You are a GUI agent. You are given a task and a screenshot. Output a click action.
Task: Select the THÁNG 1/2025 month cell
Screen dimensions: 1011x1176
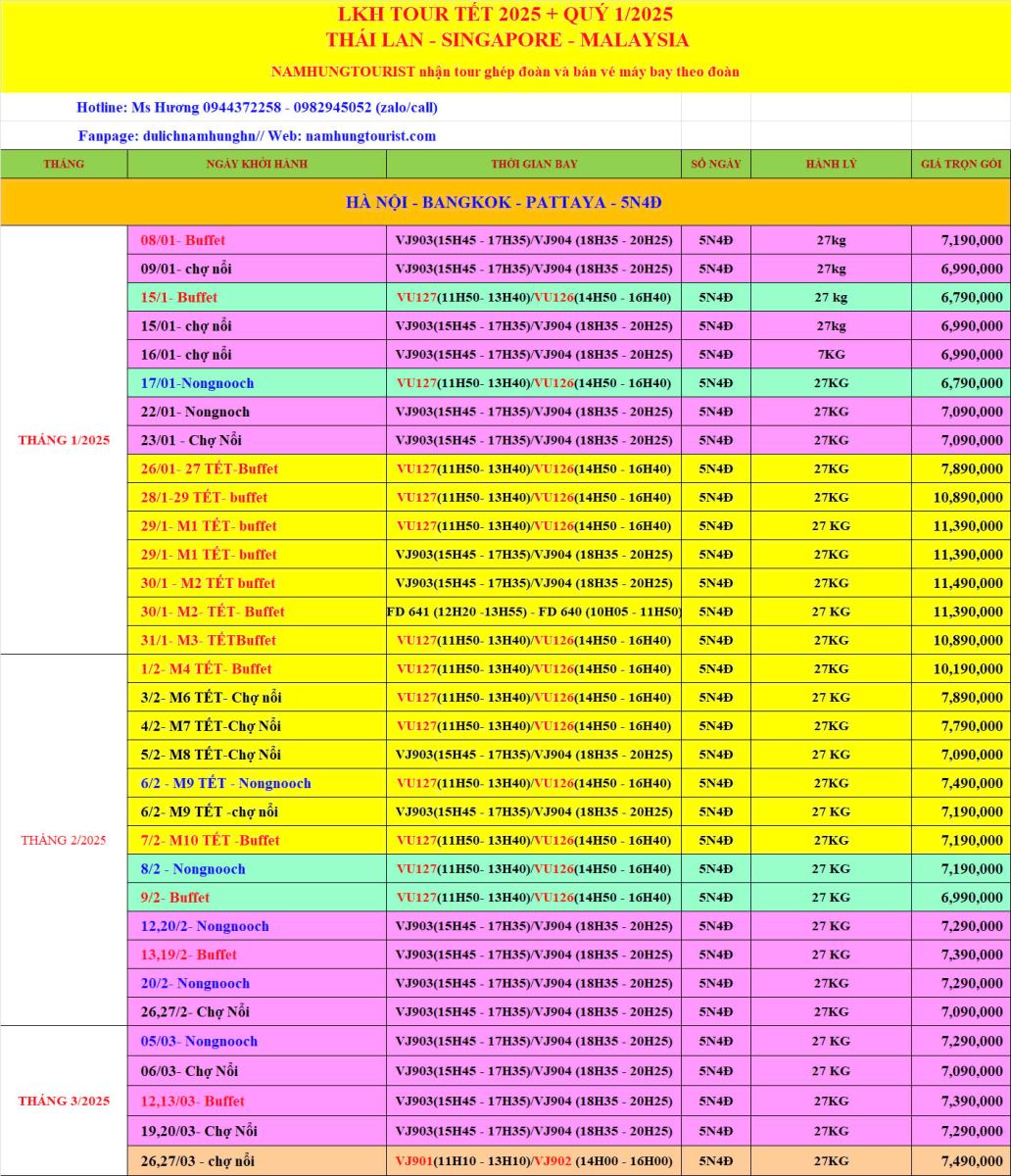(x=64, y=440)
